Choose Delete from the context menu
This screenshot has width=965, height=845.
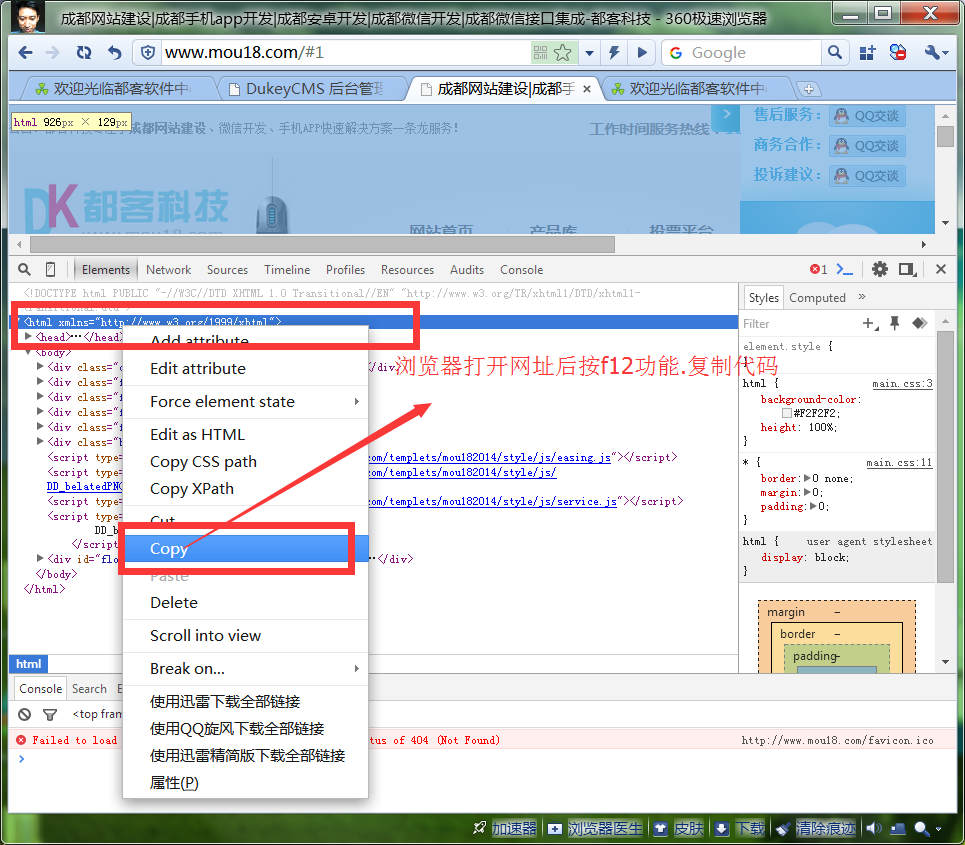click(x=246, y=603)
